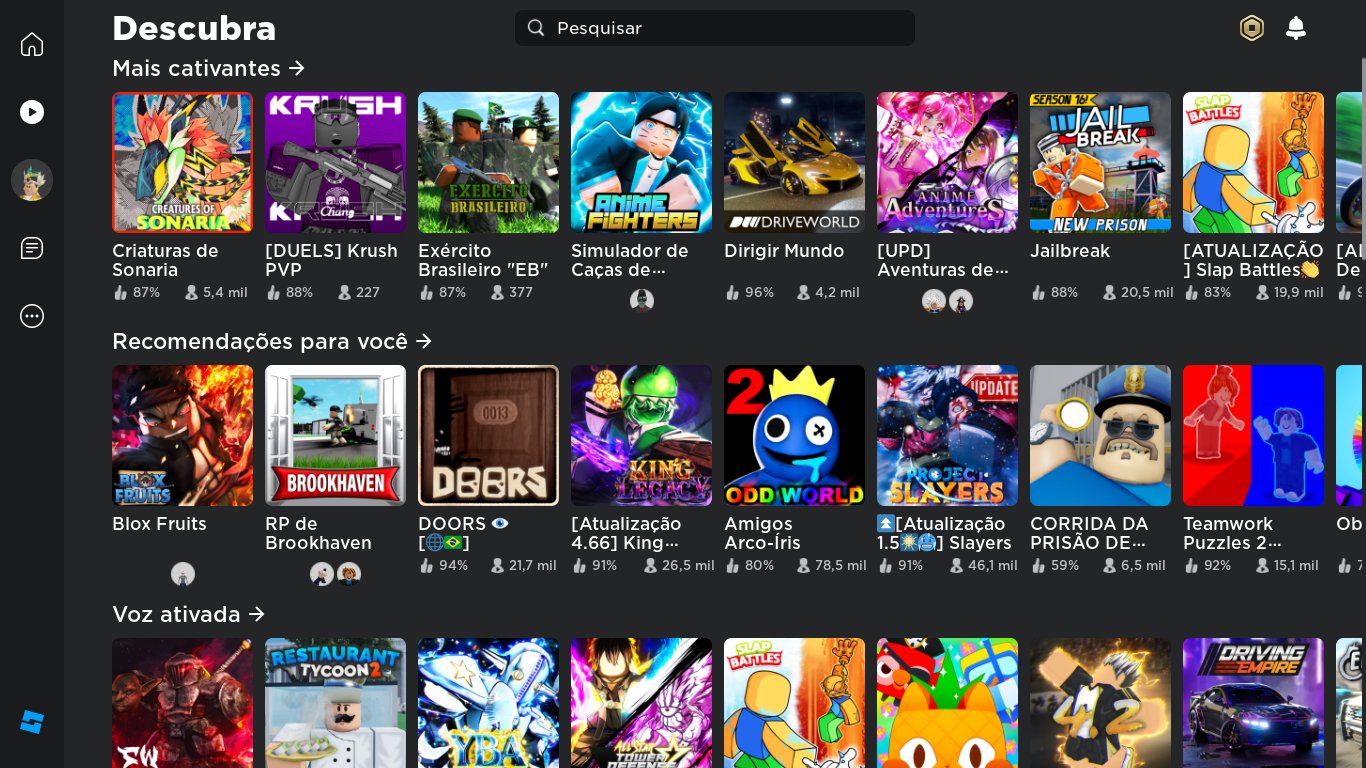1366x768 pixels.
Task: Open the YBA game thumbnail
Action: pos(488,703)
